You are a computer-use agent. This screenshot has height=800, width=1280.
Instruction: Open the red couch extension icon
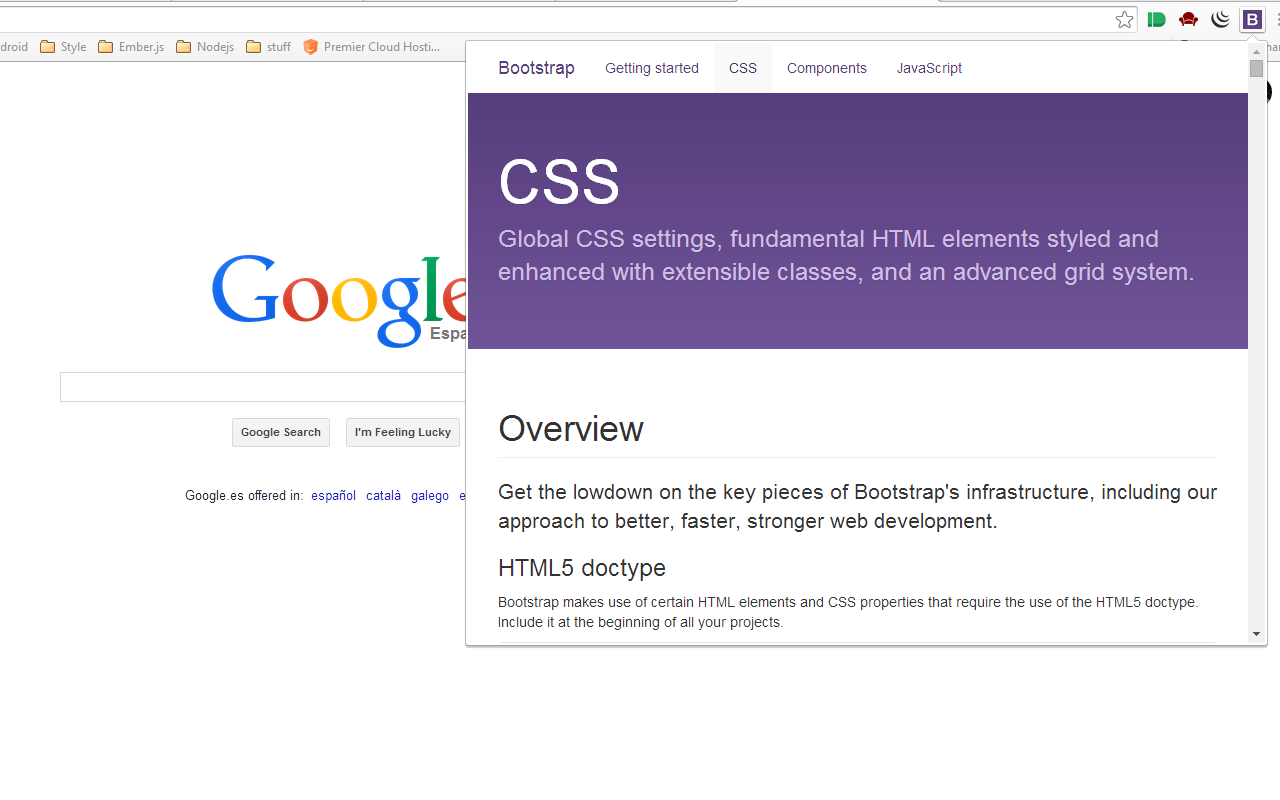pyautogui.click(x=1188, y=19)
